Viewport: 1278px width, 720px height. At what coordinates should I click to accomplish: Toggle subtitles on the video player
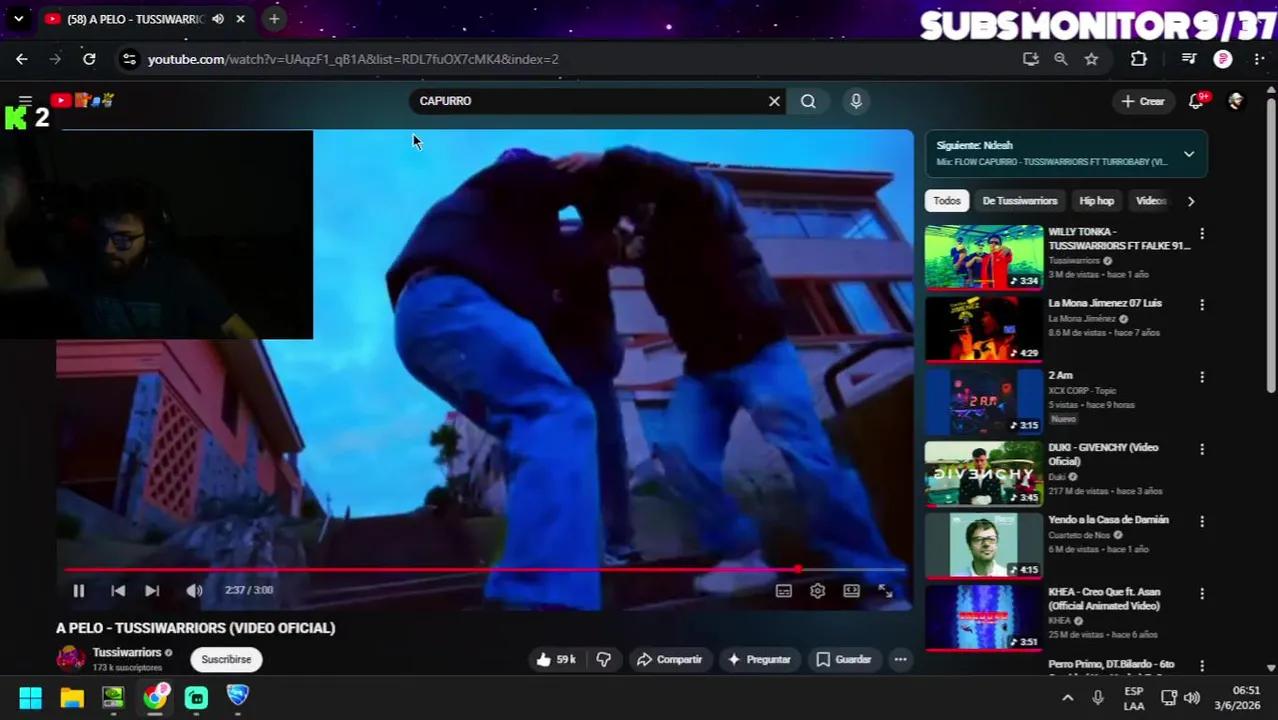tap(784, 591)
